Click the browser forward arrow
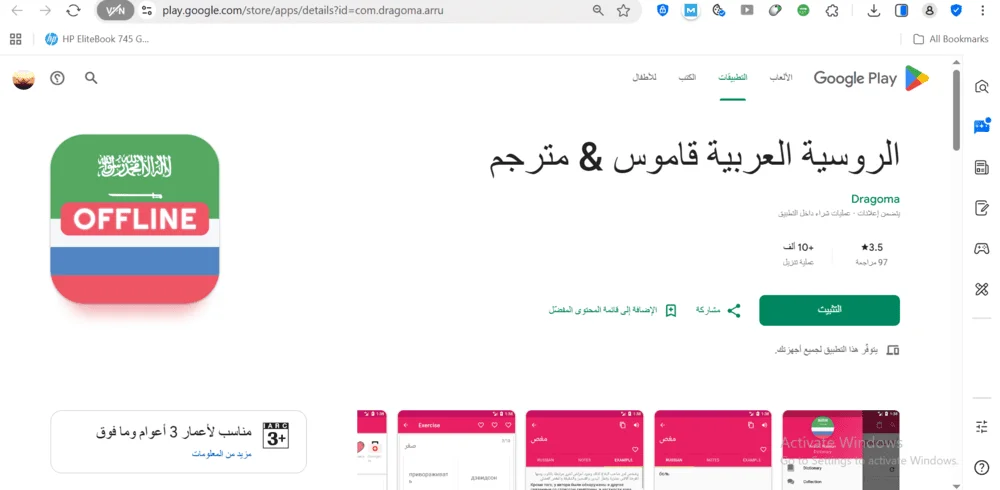Screen dimensions: 1000x490 coord(45,10)
